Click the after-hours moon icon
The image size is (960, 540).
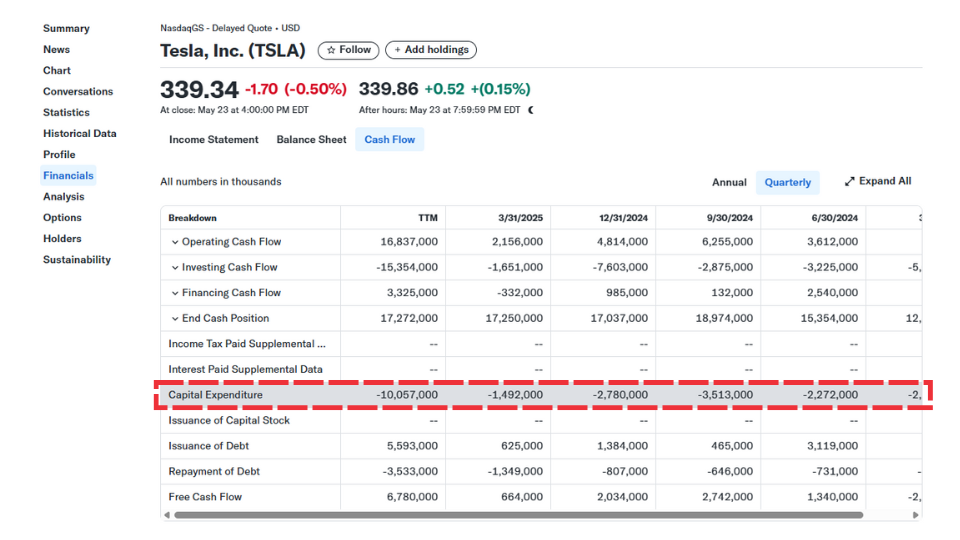pyautogui.click(x=531, y=110)
